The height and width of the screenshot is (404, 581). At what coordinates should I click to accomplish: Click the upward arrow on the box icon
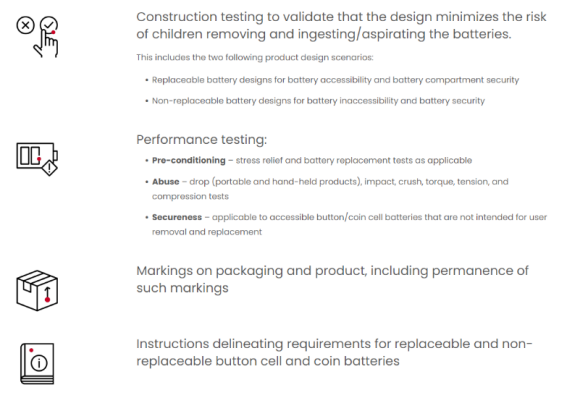click(47, 294)
